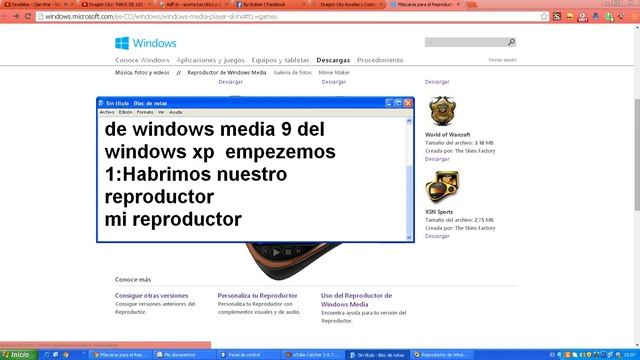Viewport: 640px width, 360px height.
Task: Click Descargar under World of Warcraft
Action: pyautogui.click(x=437, y=159)
